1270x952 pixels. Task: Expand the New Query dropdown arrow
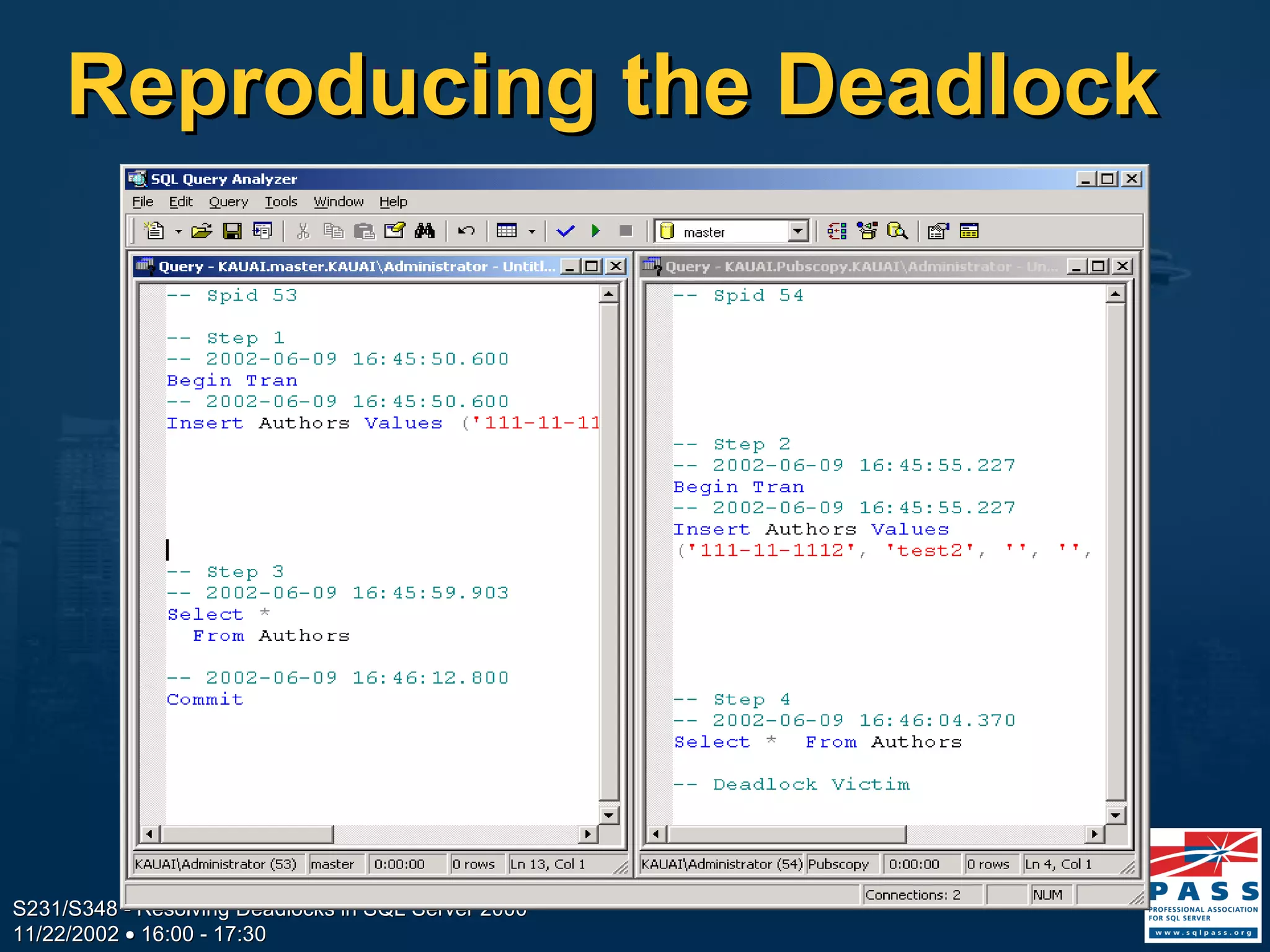coord(178,232)
